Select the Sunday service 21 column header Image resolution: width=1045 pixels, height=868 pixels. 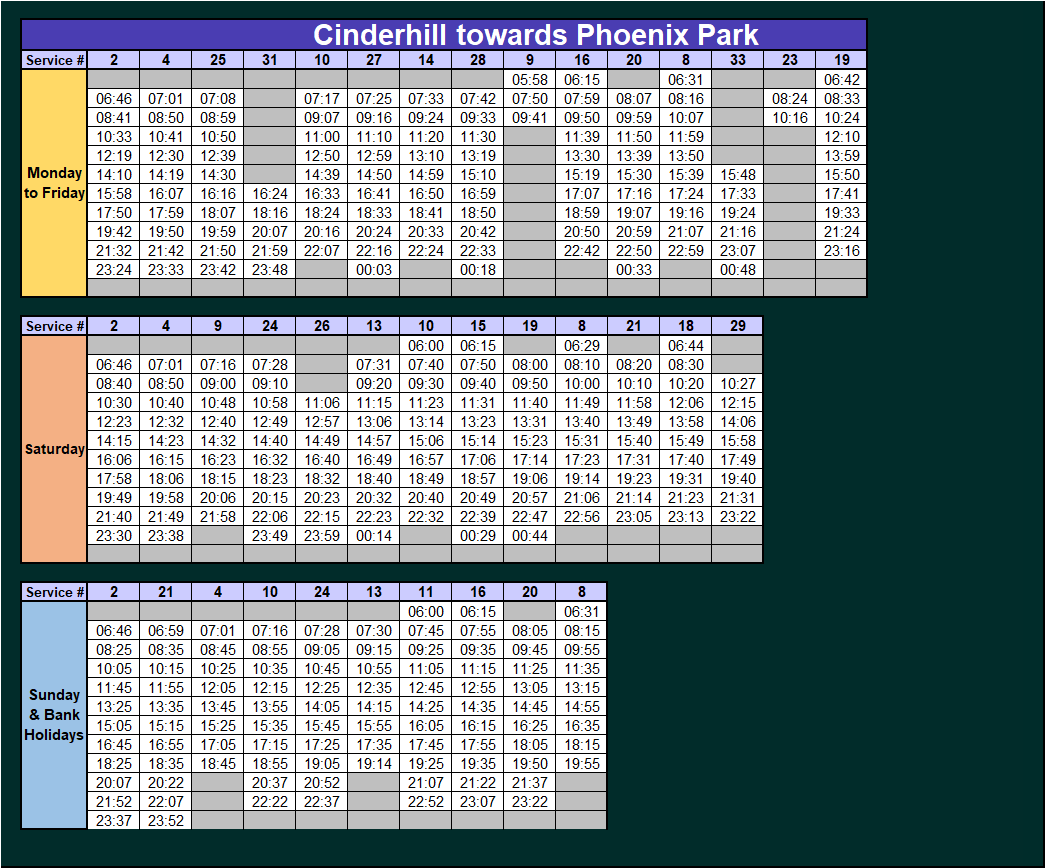click(166, 592)
